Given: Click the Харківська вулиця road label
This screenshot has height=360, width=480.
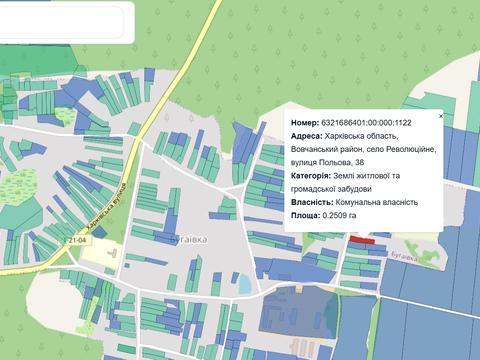Looking at the screenshot, I should pos(106,207).
